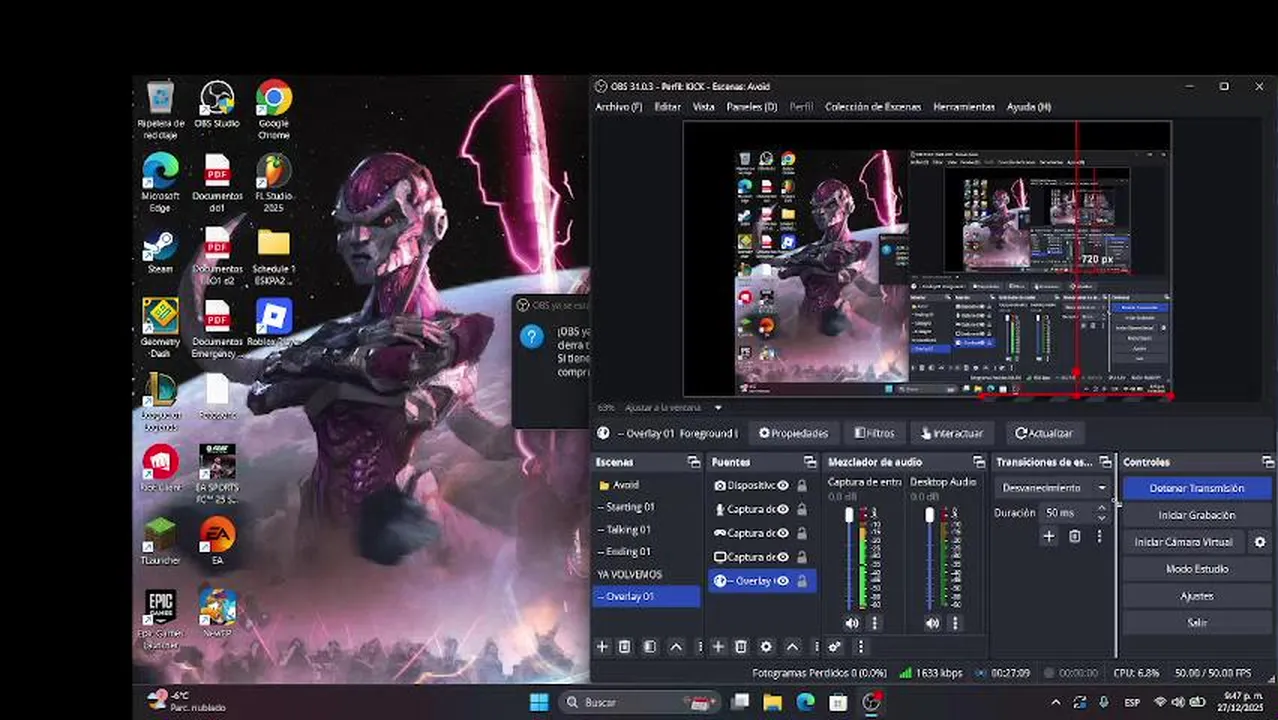Toggle eye on monitor Captura source
The height and width of the screenshot is (720, 1278).
pyautogui.click(x=783, y=557)
